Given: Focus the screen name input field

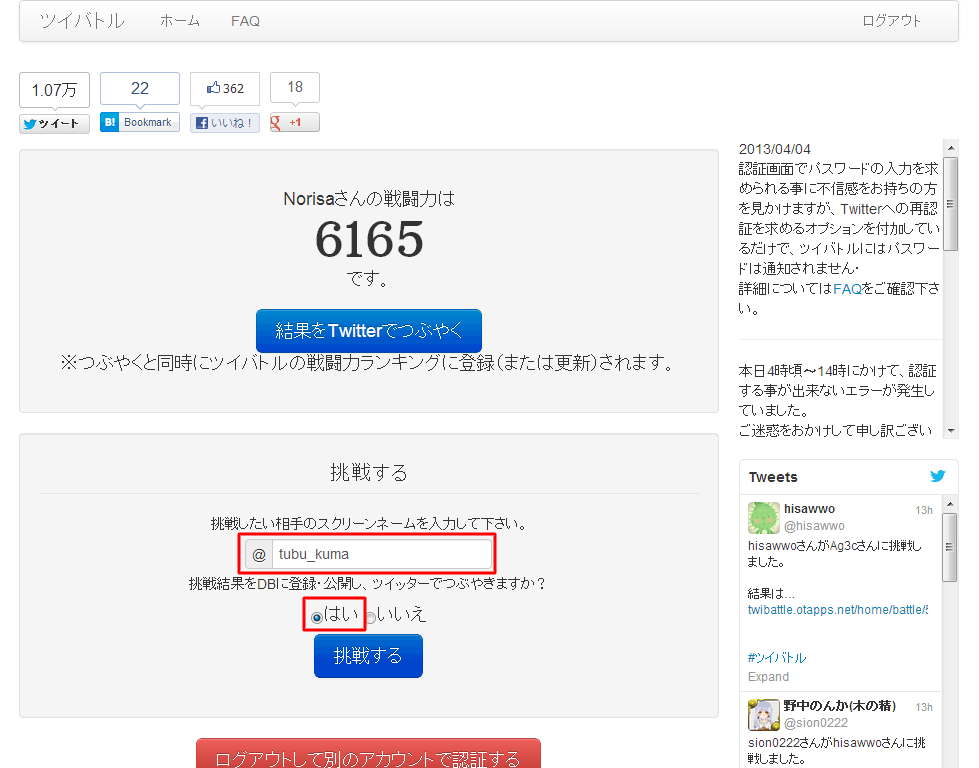Looking at the screenshot, I should coord(381,554).
